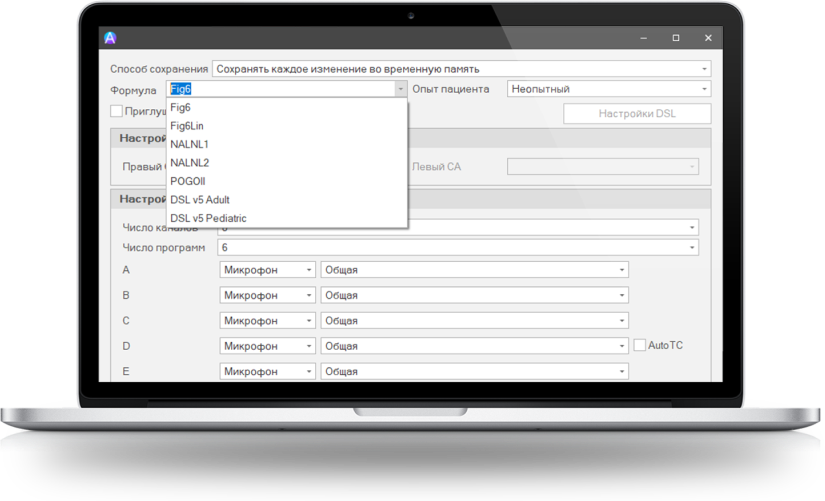Toggle the Приглуш checkbox below Формула
825x501 pixels.
pos(117,112)
